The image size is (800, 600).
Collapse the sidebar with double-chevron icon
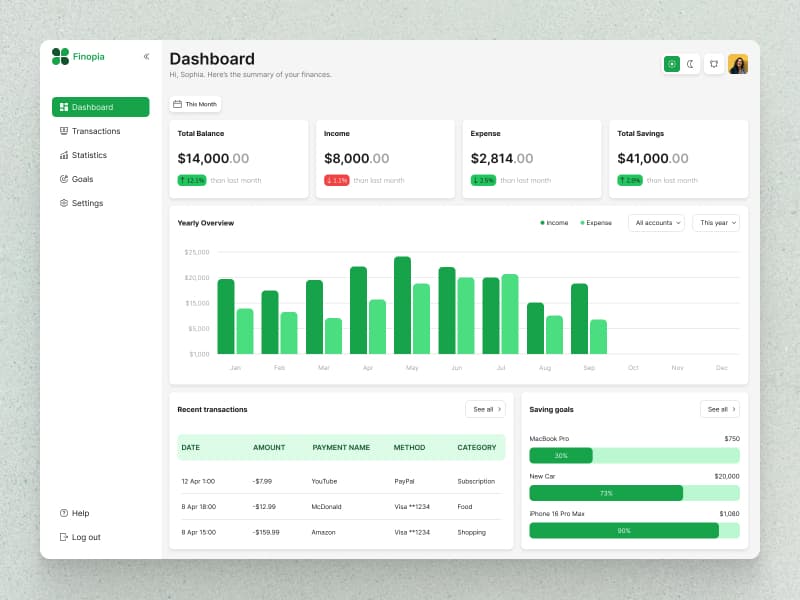point(146,57)
